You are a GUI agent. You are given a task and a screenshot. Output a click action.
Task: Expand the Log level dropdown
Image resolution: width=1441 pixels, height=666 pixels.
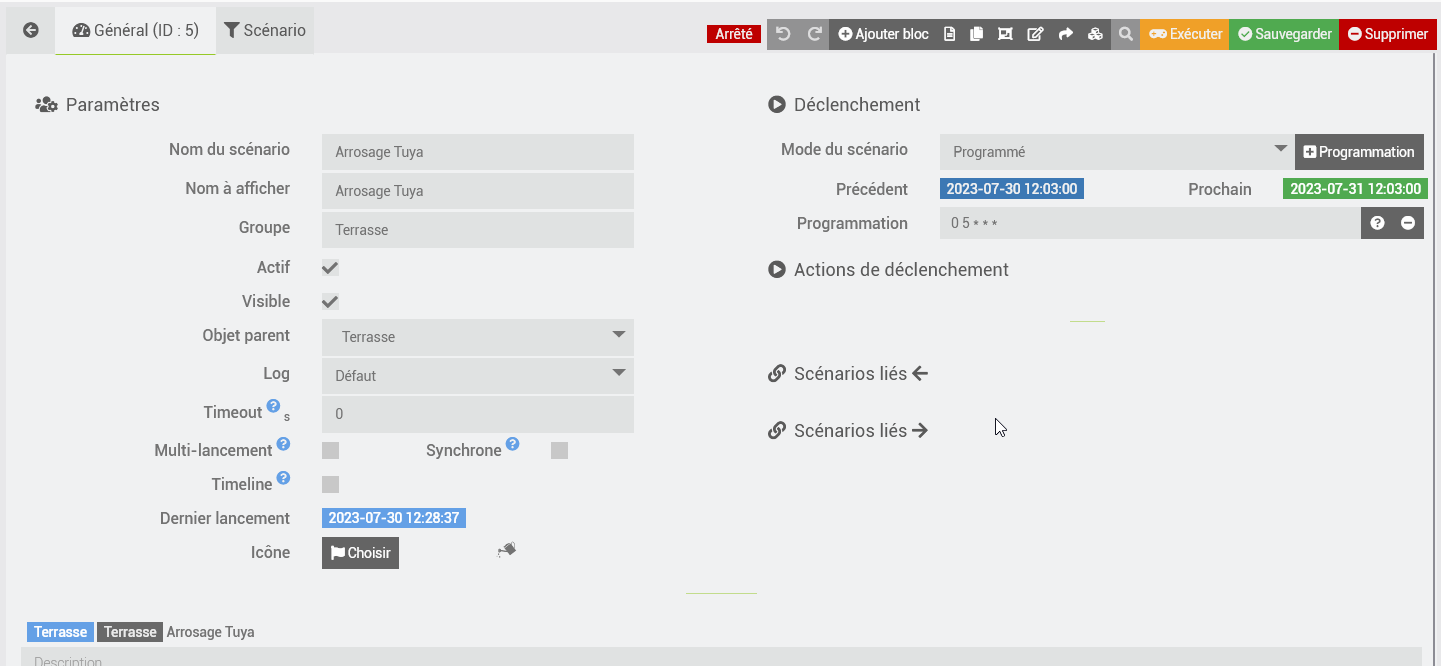[x=478, y=376]
